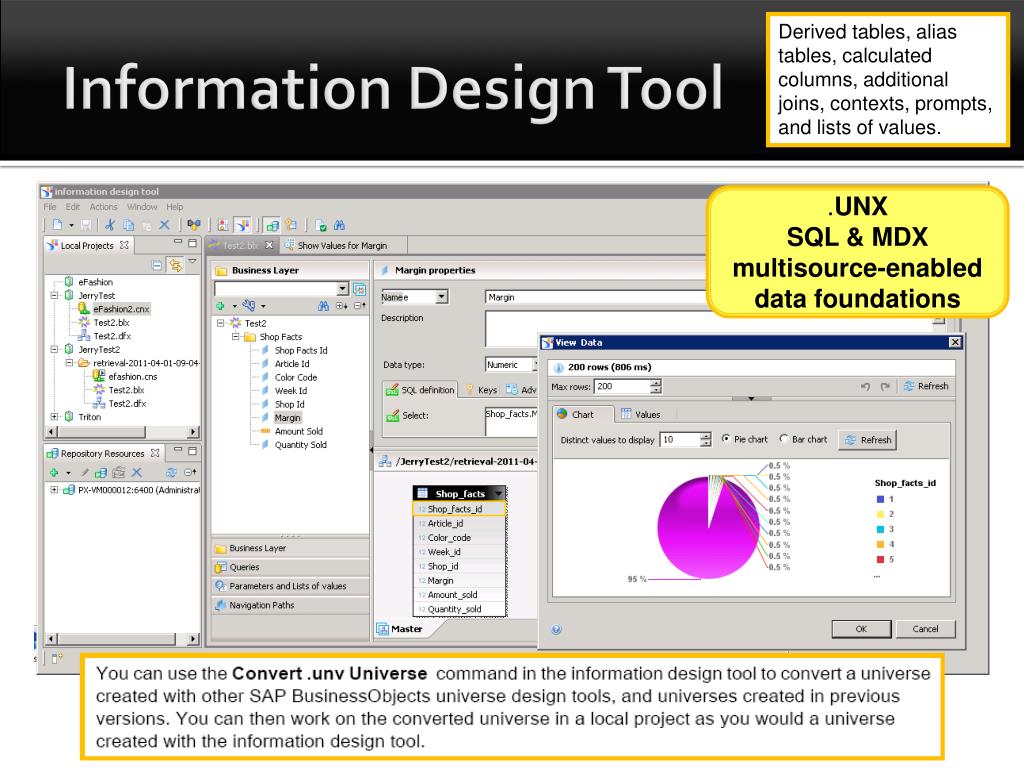Click the redo arrow icon in View Data

coord(885,387)
